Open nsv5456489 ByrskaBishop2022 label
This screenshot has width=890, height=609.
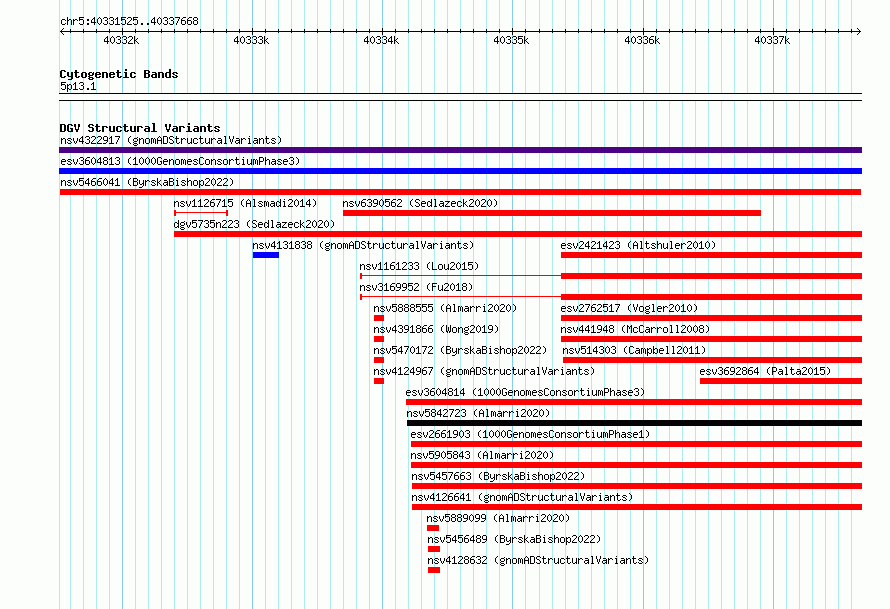tap(514, 539)
